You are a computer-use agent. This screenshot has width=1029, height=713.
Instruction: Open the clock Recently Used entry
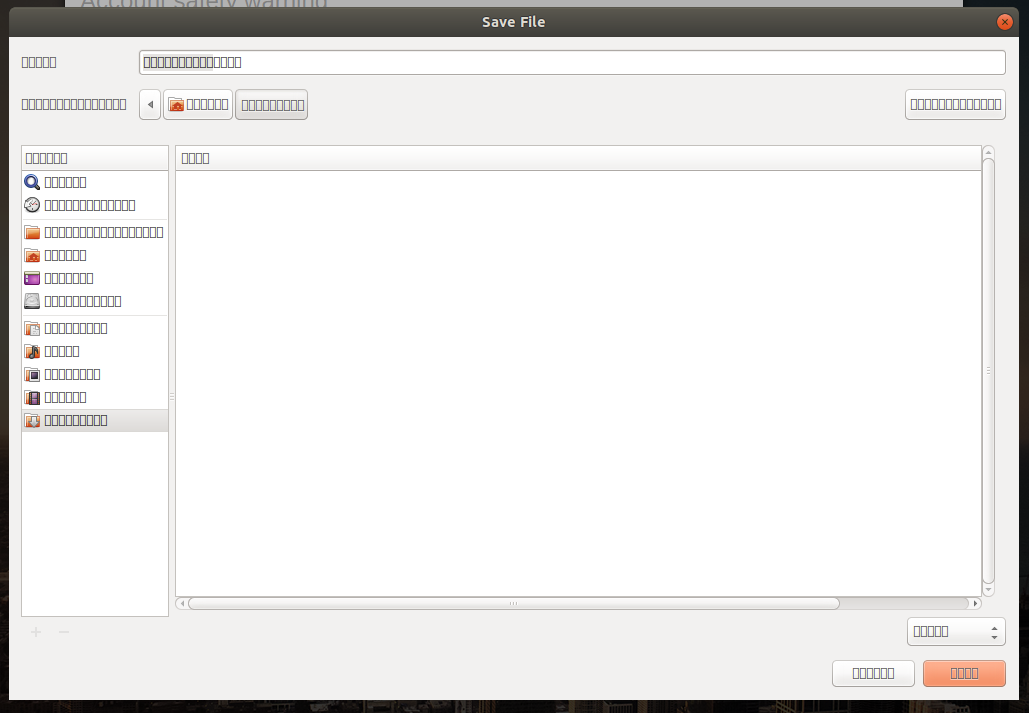coord(94,205)
